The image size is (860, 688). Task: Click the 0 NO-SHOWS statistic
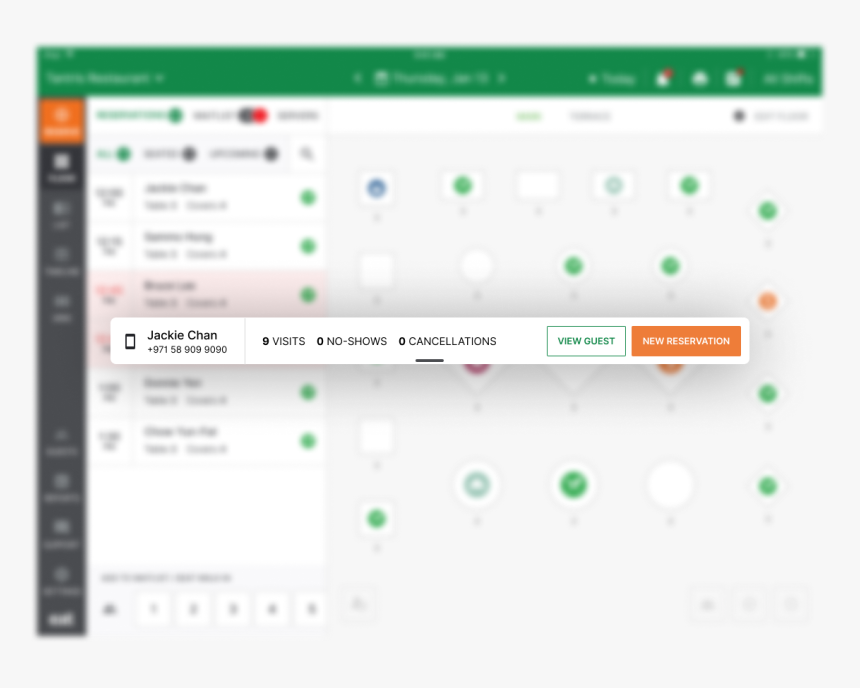[352, 341]
